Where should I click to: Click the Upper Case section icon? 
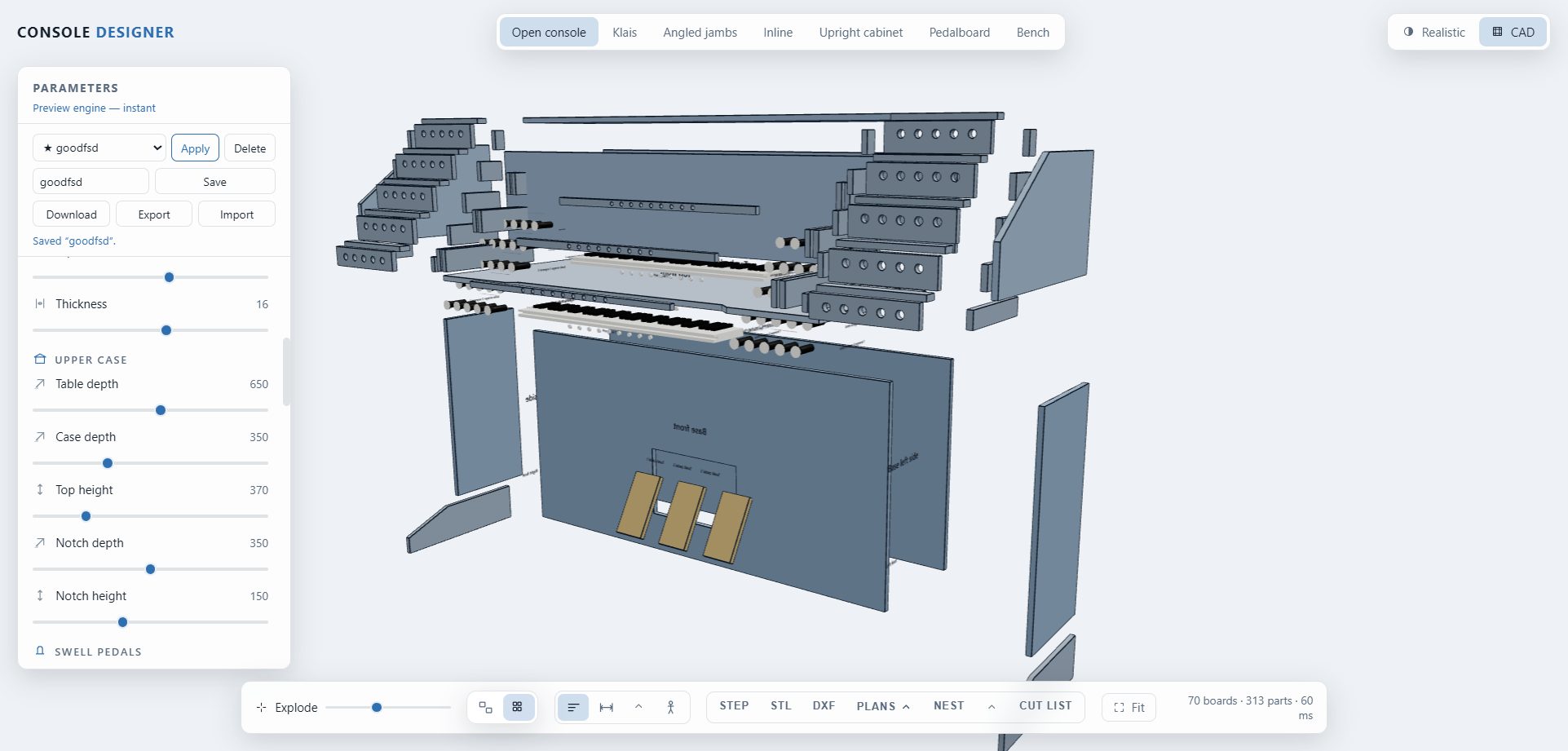pos(40,360)
